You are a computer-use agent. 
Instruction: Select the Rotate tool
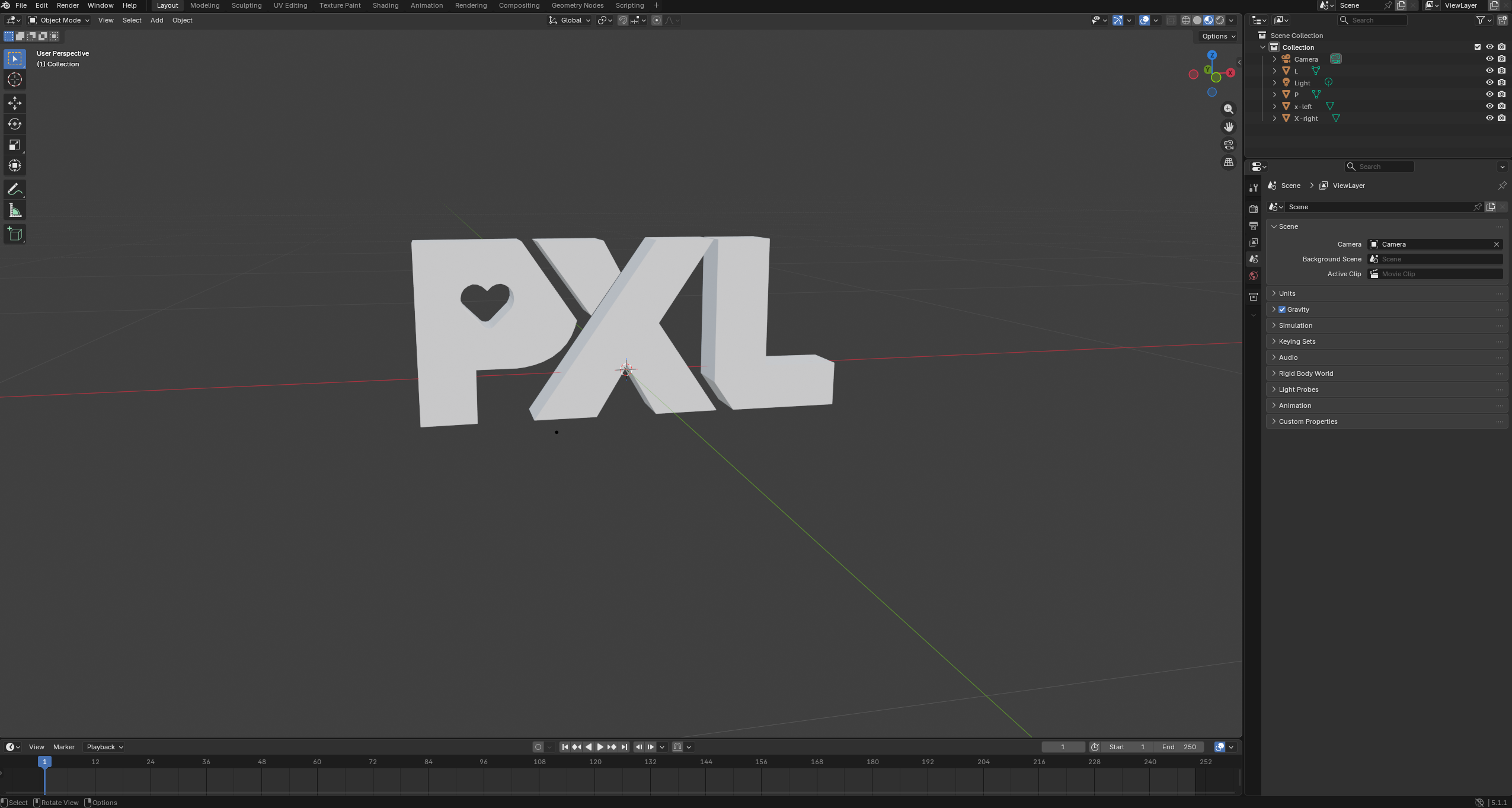[x=15, y=124]
